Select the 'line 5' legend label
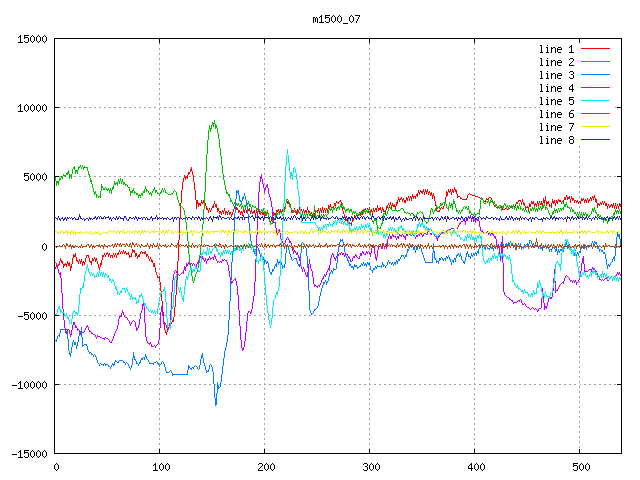The height and width of the screenshot is (480, 640). click(x=557, y=101)
